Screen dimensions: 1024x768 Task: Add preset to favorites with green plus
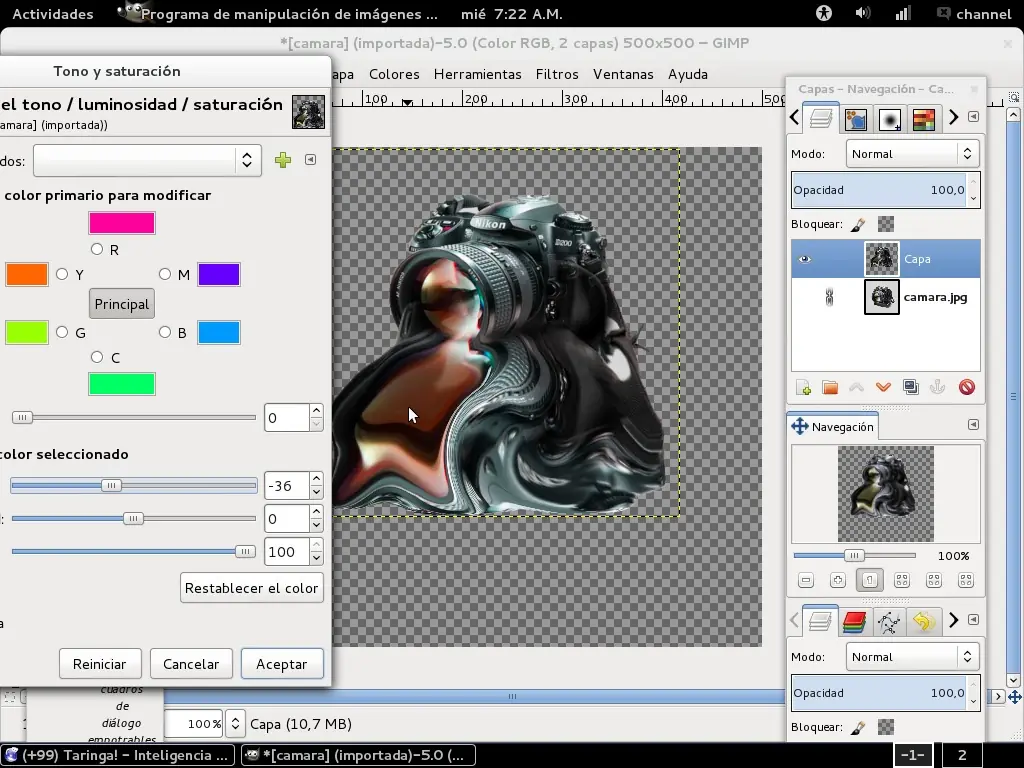coord(283,160)
